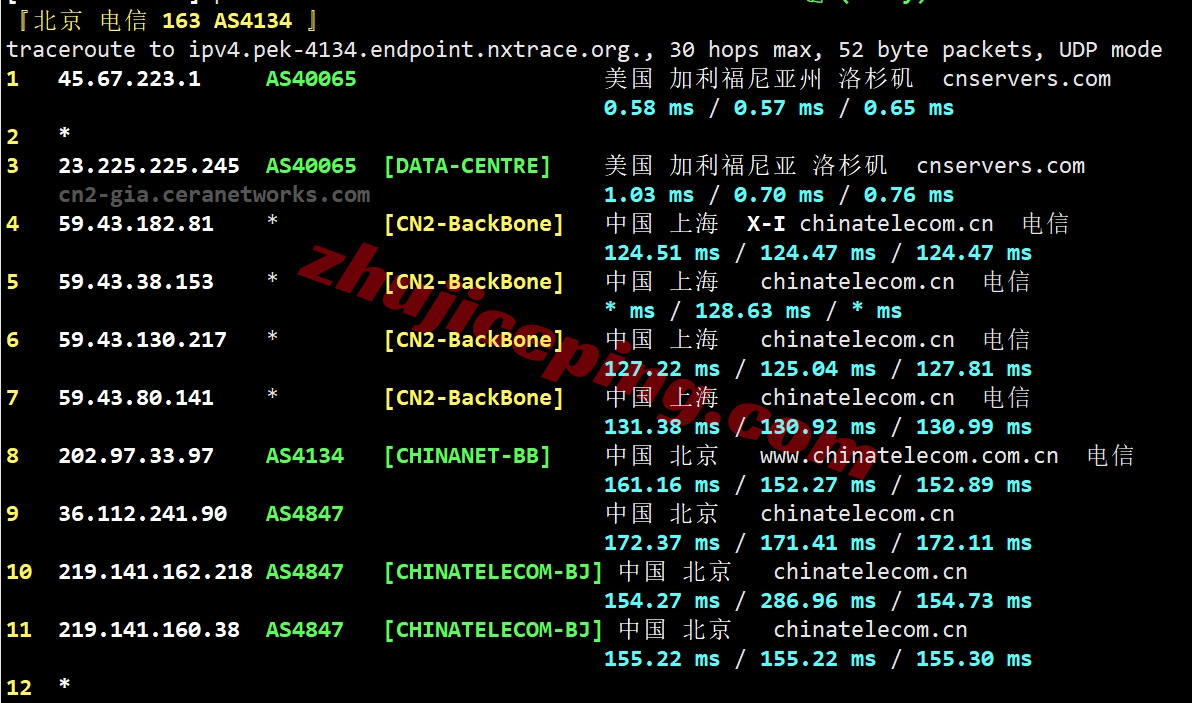Click [CHINATELECOM-BJ] tag on hop 11 row

click(493, 630)
